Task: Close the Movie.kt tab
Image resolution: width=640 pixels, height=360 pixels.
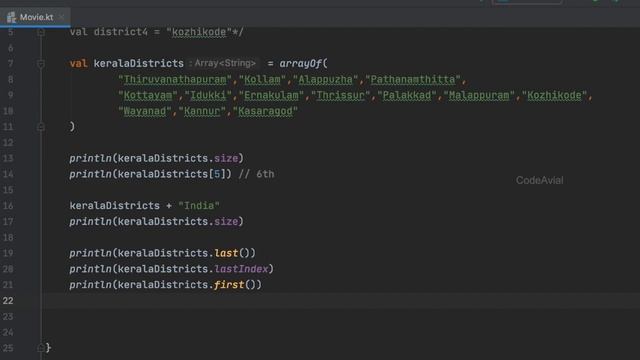Action: [x=61, y=17]
